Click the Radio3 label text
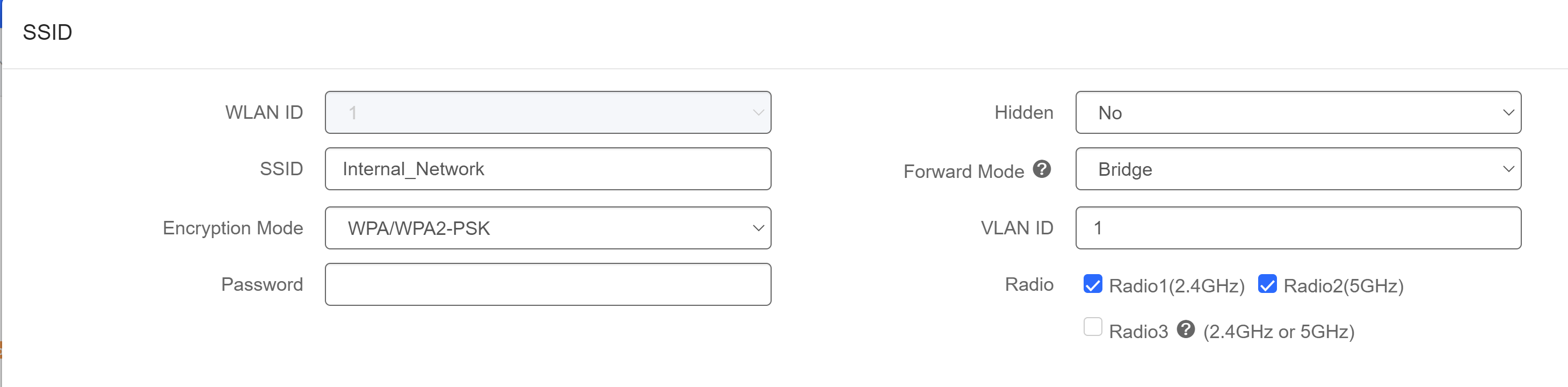The height and width of the screenshot is (387, 1568). [1138, 332]
